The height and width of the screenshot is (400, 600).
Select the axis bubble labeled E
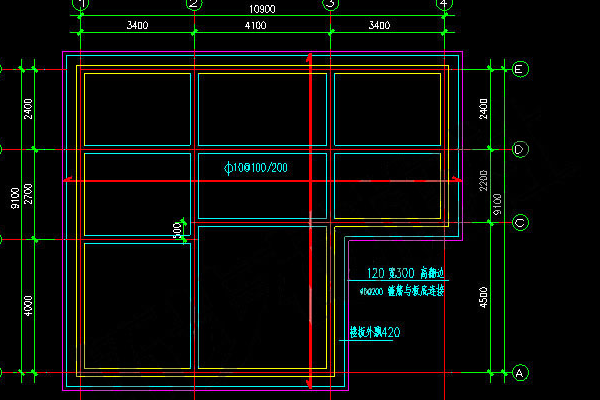click(520, 69)
